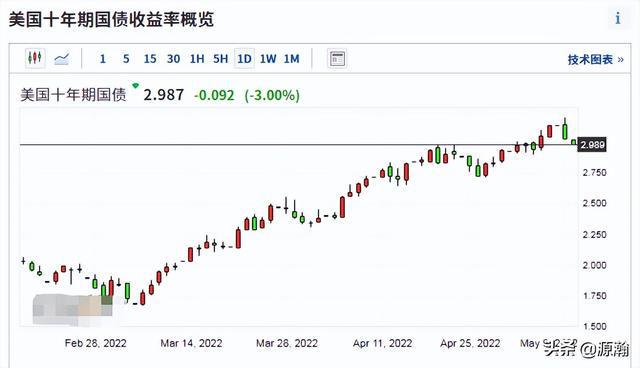Screen dimensions: 640x368
Task: Select the 1 minute interval
Action: point(102,59)
